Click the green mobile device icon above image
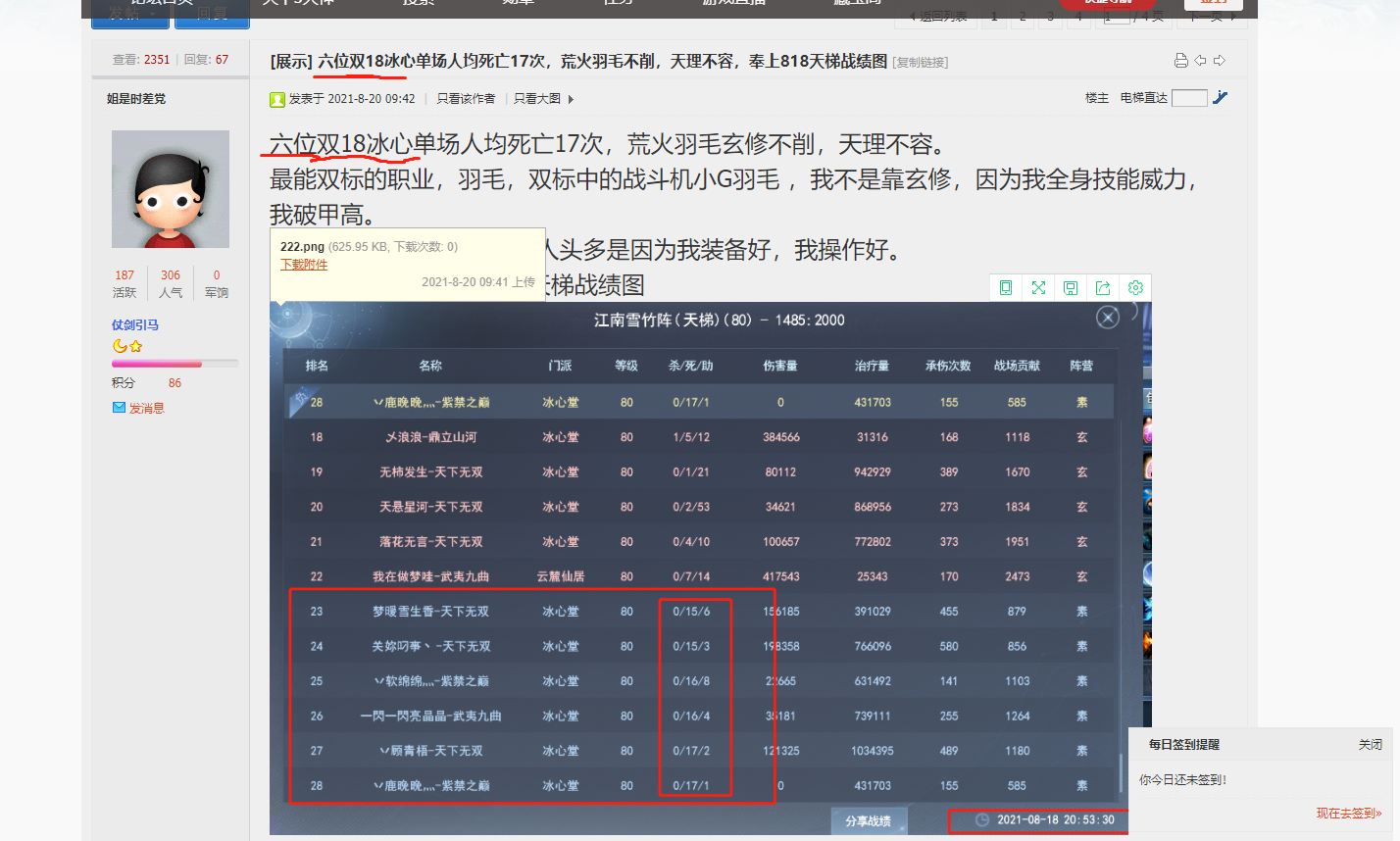 coord(1005,287)
